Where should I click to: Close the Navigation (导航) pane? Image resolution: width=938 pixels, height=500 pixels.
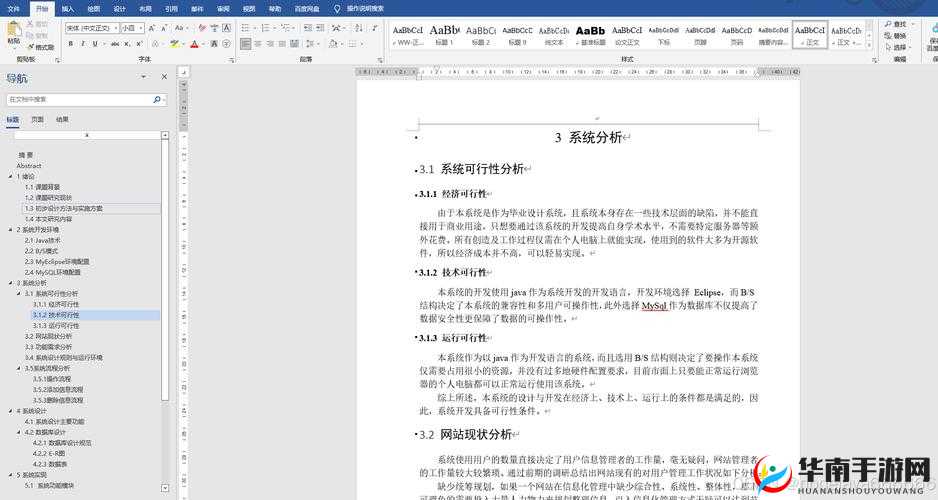click(164, 77)
